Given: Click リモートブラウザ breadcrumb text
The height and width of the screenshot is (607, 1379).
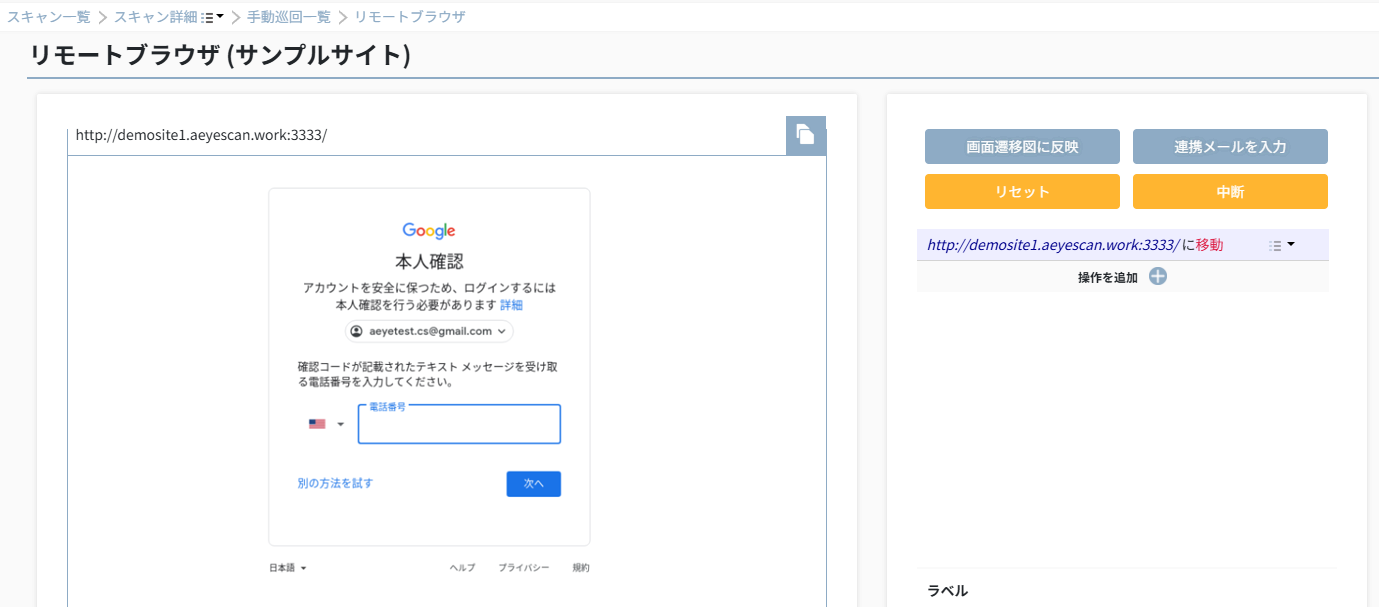Looking at the screenshot, I should click(410, 17).
